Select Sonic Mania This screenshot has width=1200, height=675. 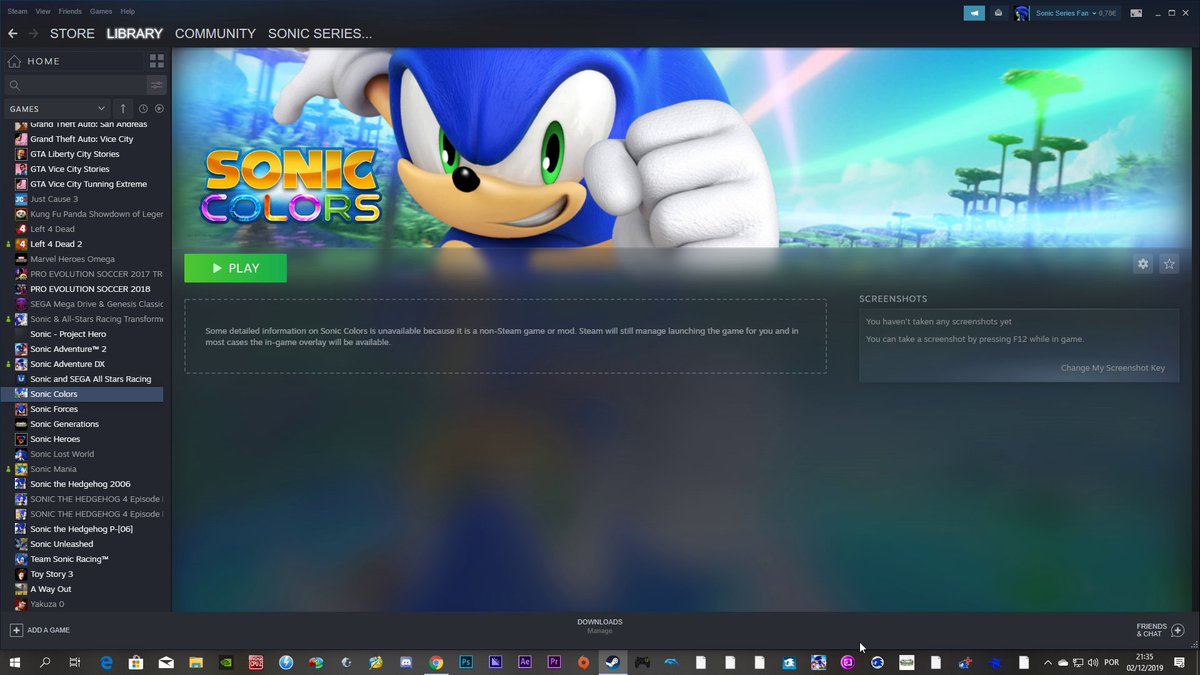click(53, 469)
